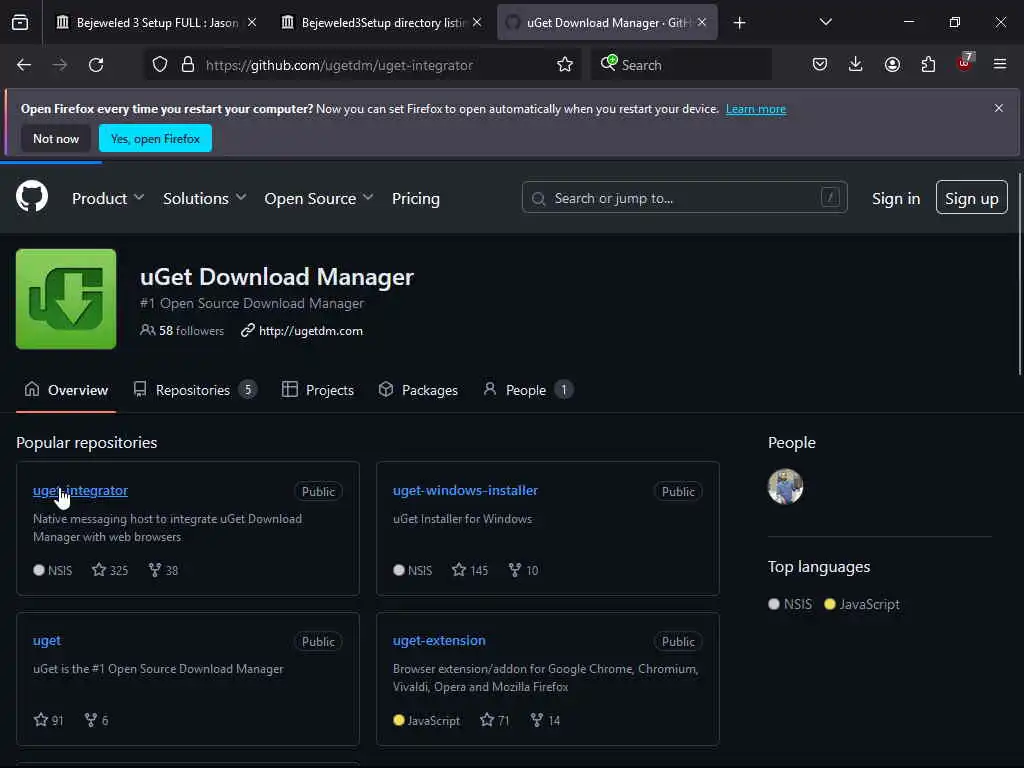Click the slash shortcut key hint in GitHub search

[830, 197]
